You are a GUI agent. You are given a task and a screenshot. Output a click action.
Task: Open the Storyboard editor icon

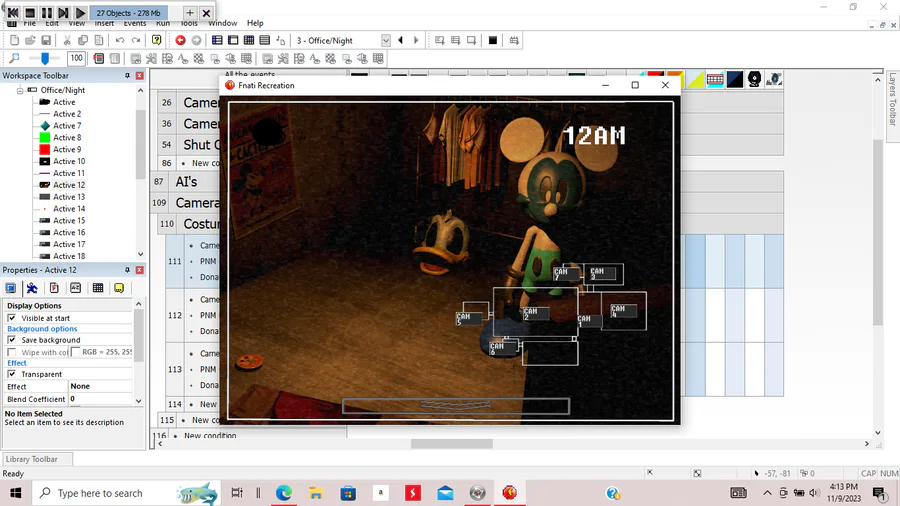click(x=217, y=40)
